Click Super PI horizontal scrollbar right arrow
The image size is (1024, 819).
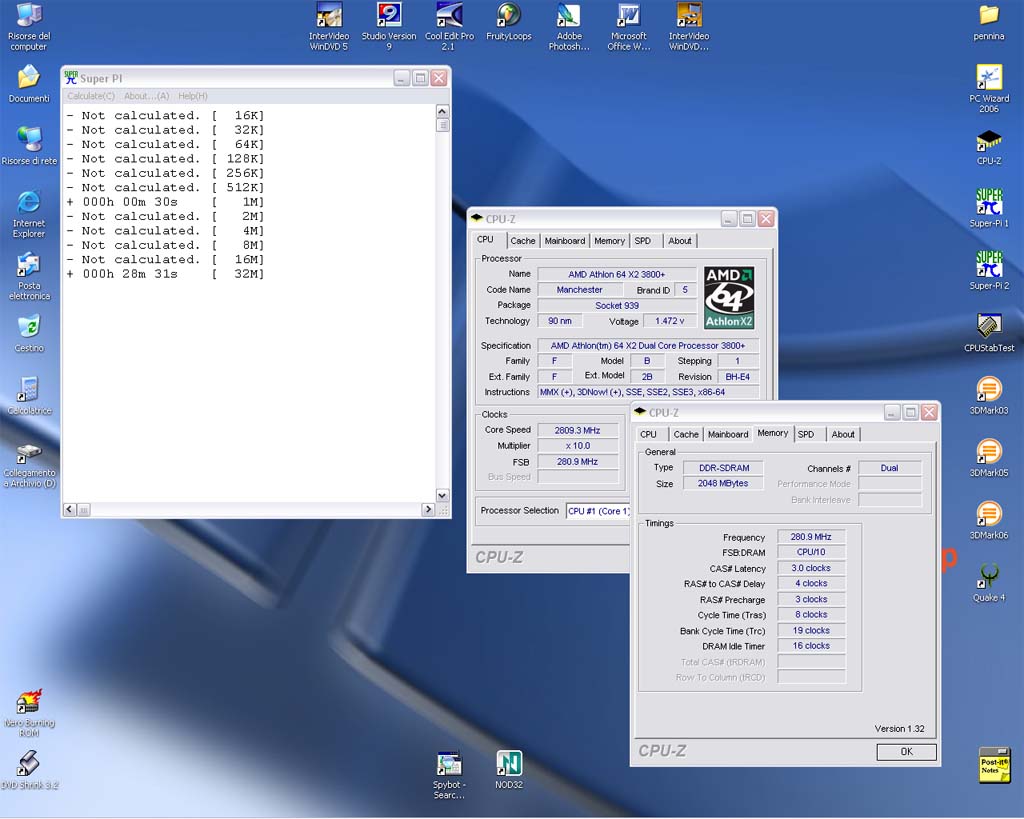pos(428,509)
